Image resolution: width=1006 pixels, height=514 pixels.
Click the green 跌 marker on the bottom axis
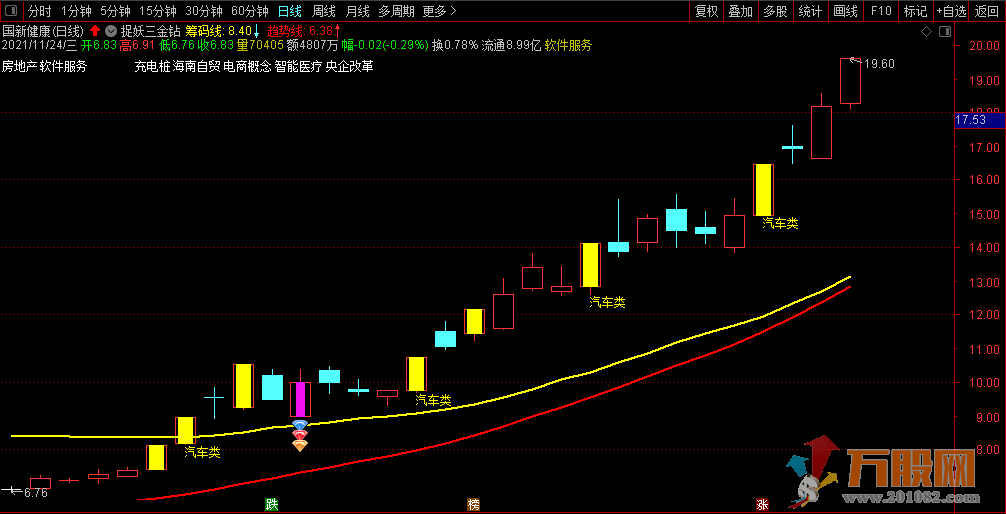271,504
